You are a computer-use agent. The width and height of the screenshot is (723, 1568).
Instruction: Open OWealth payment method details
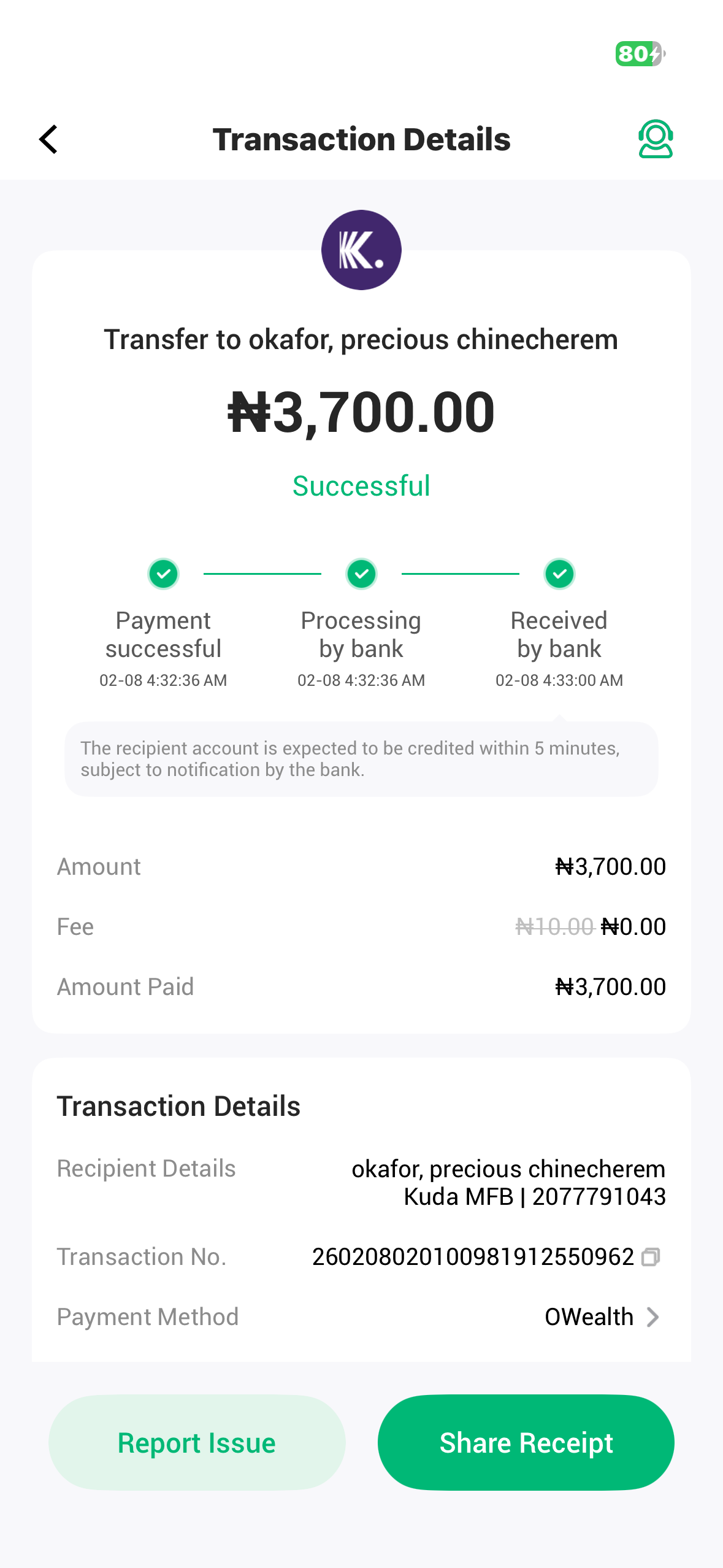tap(589, 1317)
